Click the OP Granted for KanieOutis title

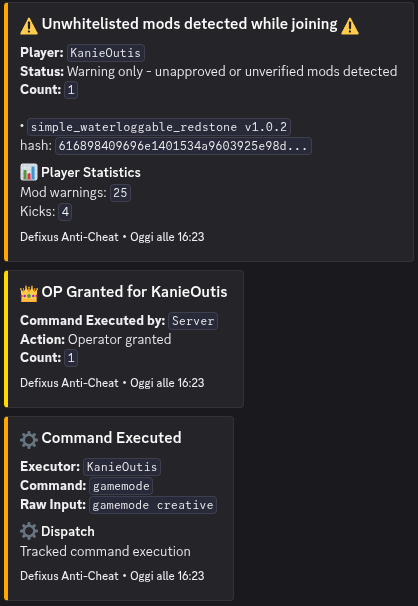(x=134, y=292)
